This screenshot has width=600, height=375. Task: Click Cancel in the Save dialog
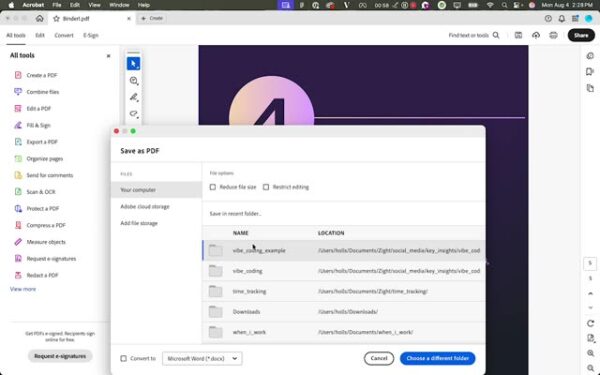coord(379,359)
